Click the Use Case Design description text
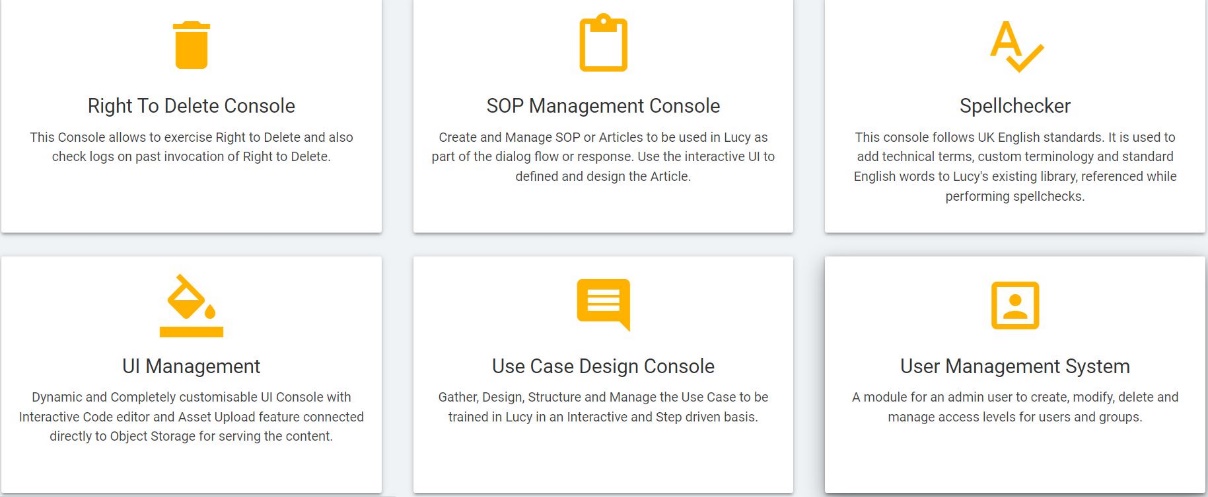The height and width of the screenshot is (497, 1208). 603,407
